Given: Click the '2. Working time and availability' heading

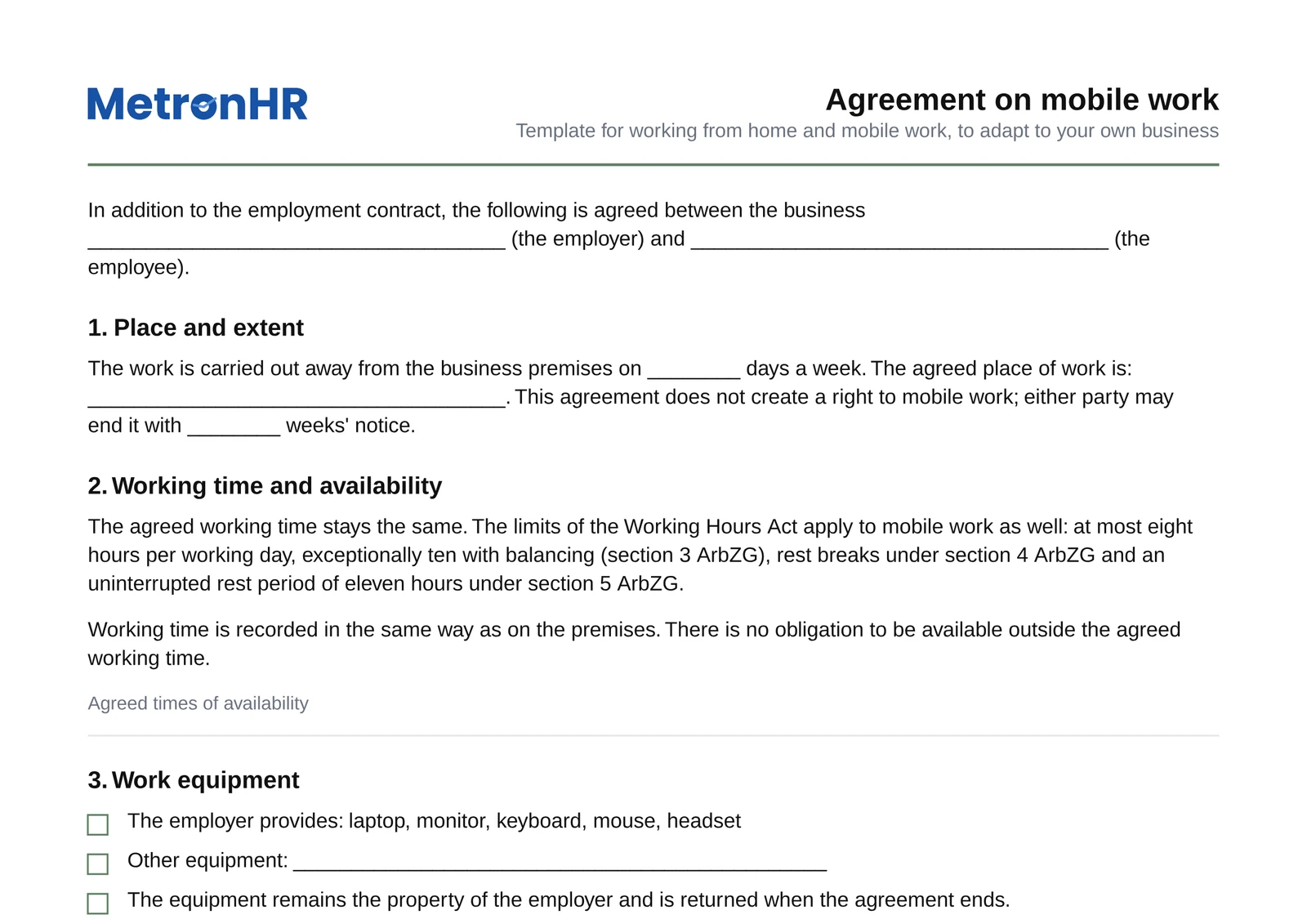Looking at the screenshot, I should click(265, 486).
